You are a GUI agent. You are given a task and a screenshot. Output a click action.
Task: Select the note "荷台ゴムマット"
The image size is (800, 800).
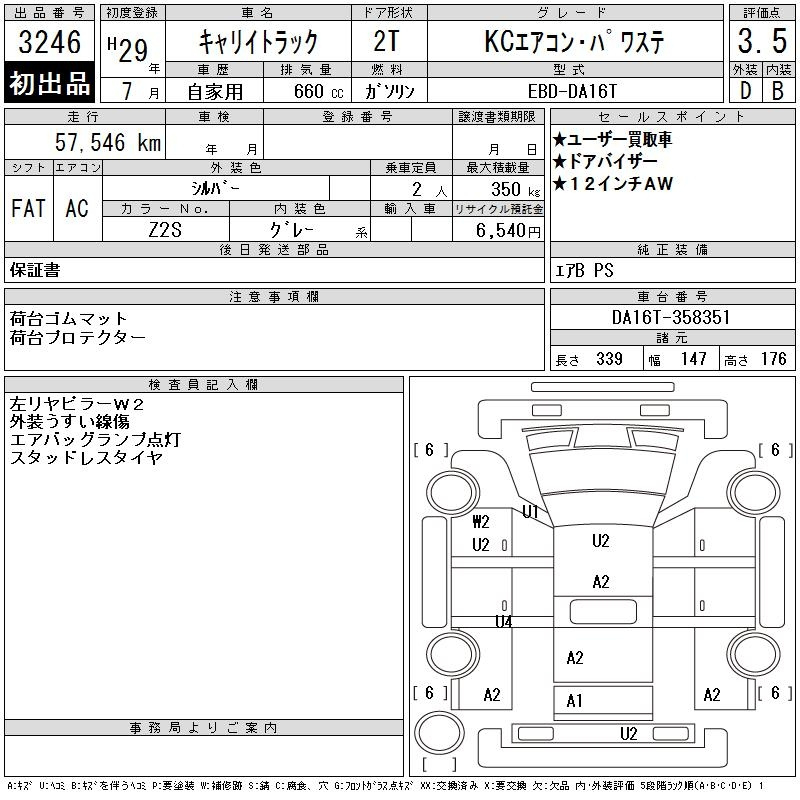tap(68, 319)
